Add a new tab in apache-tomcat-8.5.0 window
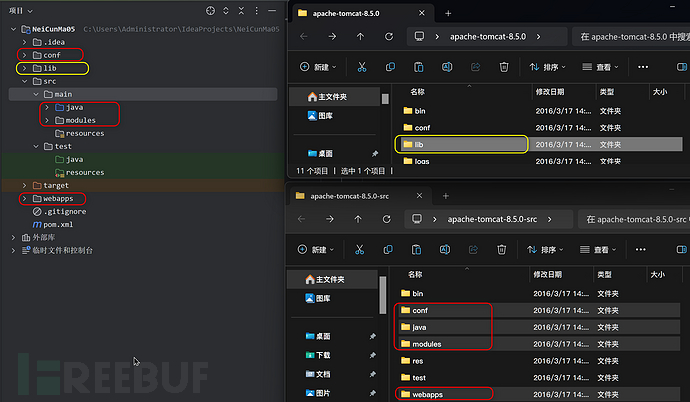 pyautogui.click(x=447, y=13)
